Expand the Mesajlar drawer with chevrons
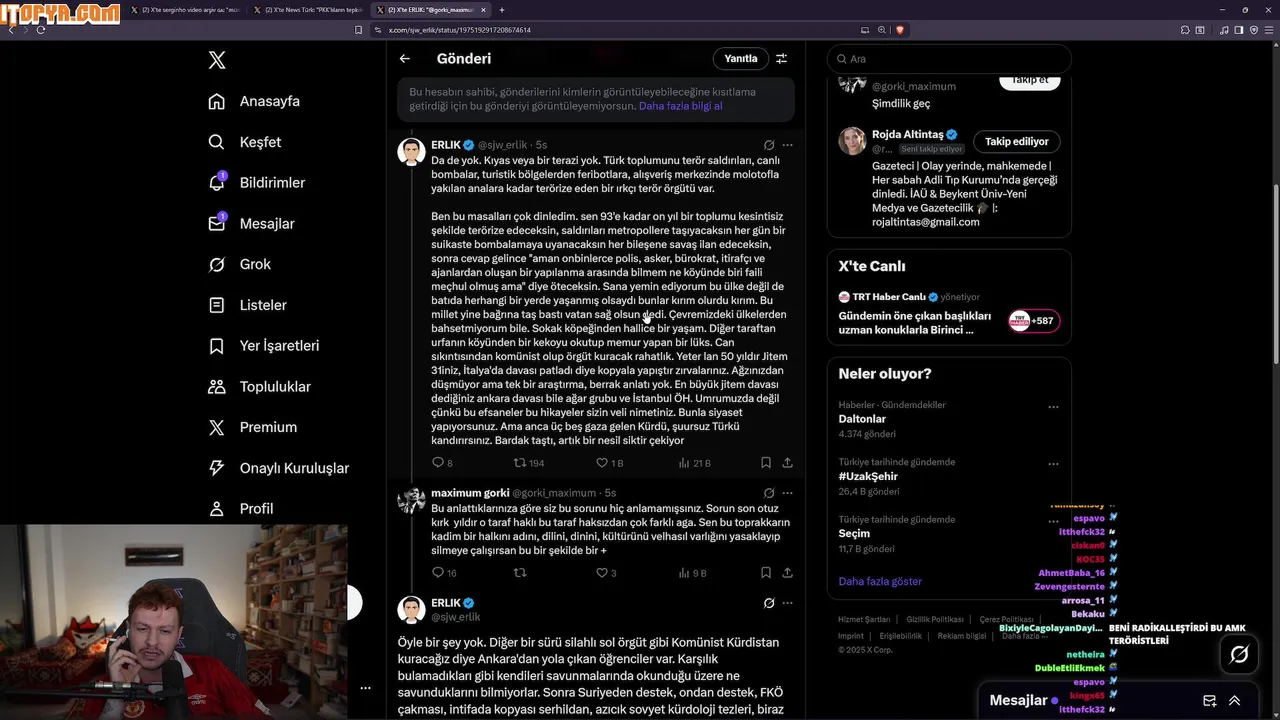 pos(1235,701)
